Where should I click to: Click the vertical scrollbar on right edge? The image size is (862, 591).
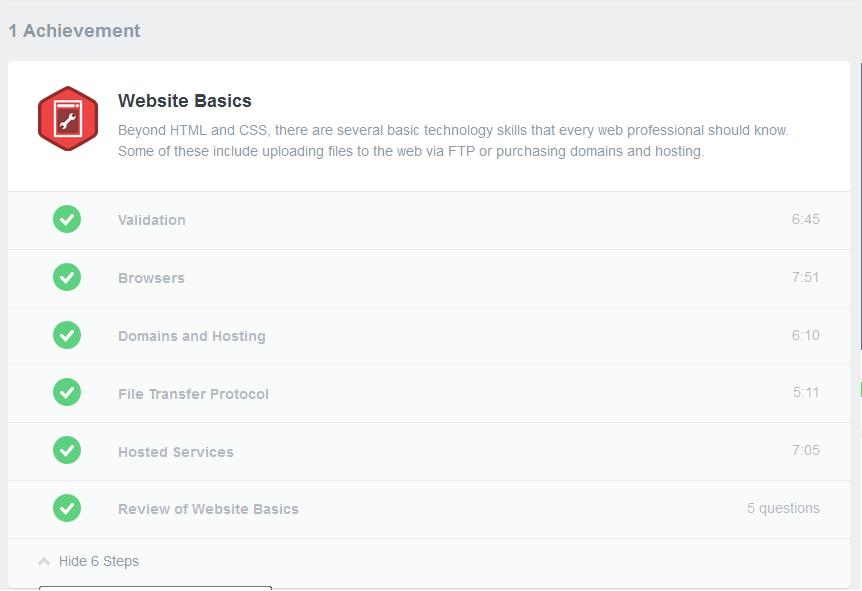coord(860,206)
